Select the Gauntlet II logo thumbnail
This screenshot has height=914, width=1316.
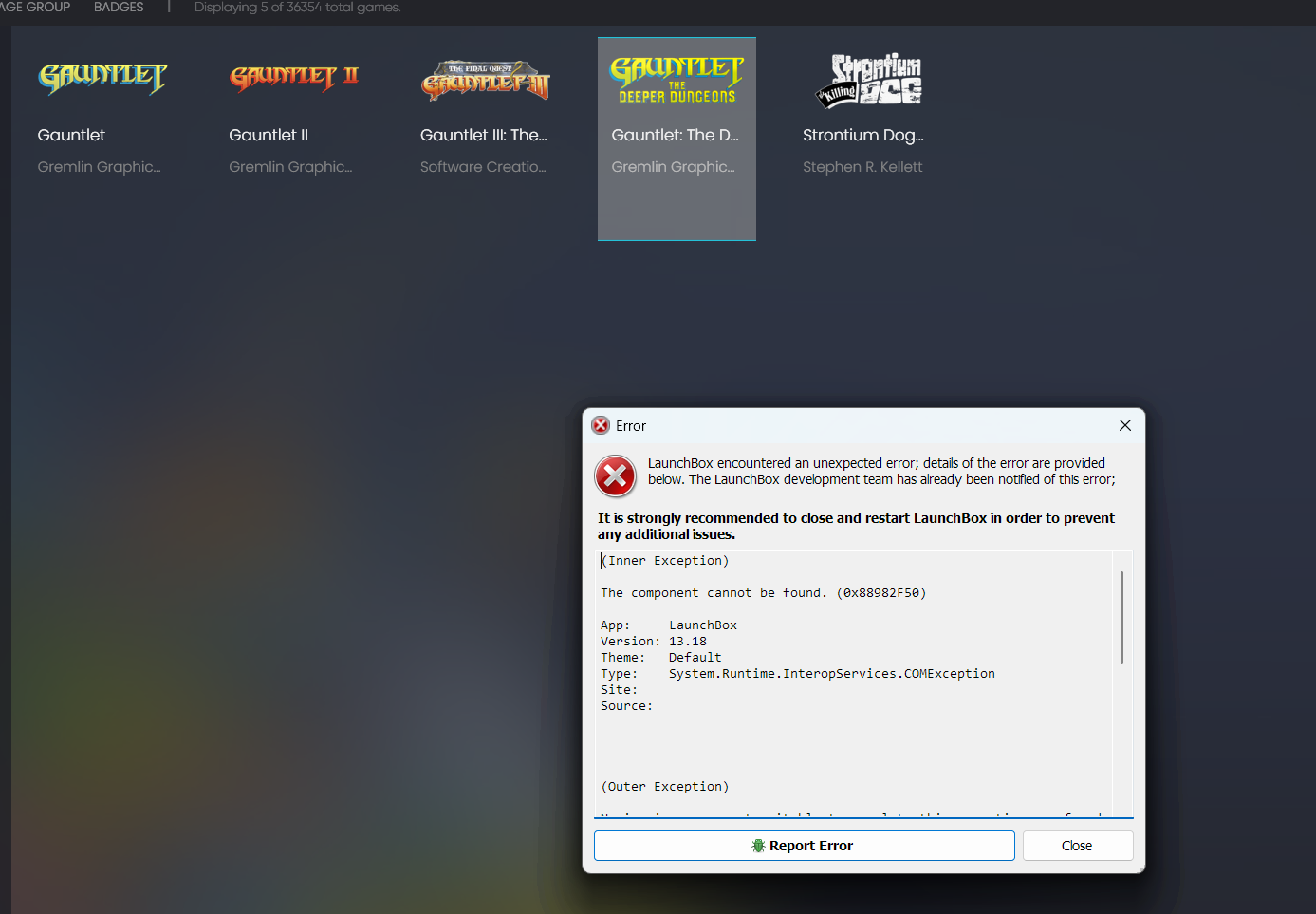tap(294, 78)
